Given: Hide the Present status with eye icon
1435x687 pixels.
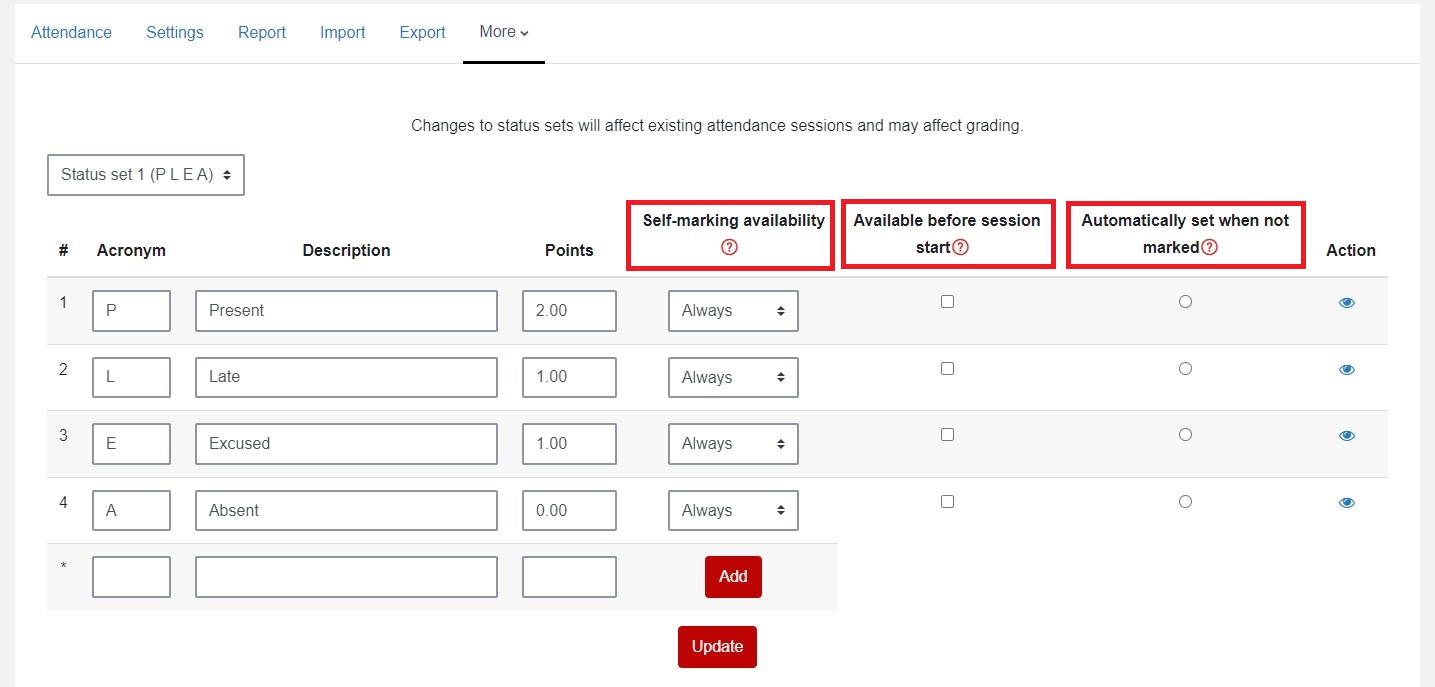Looking at the screenshot, I should 1347,303.
